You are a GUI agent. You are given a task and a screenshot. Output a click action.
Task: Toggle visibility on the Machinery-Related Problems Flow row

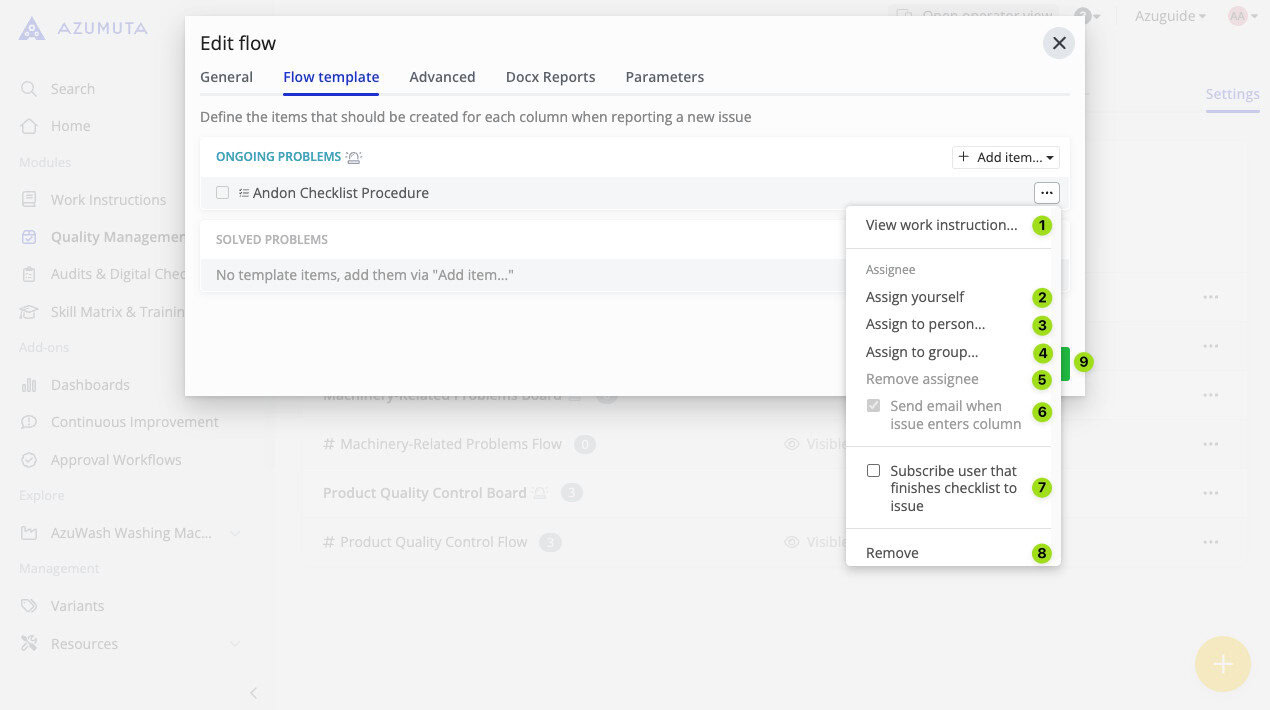coord(790,443)
